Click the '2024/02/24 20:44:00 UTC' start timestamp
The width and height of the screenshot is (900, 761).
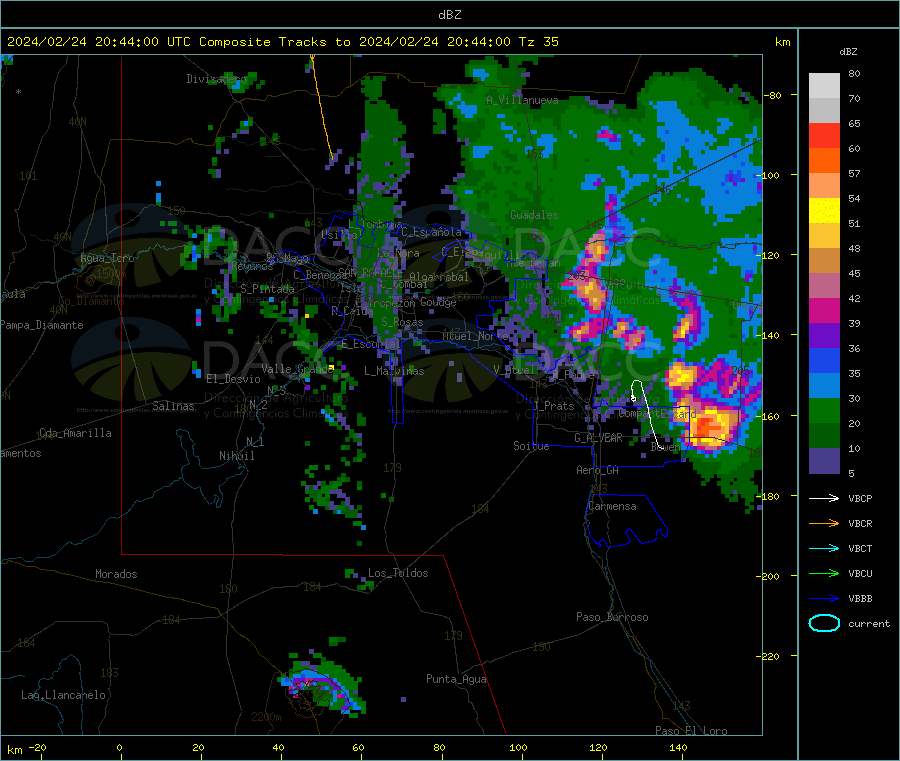tap(99, 42)
